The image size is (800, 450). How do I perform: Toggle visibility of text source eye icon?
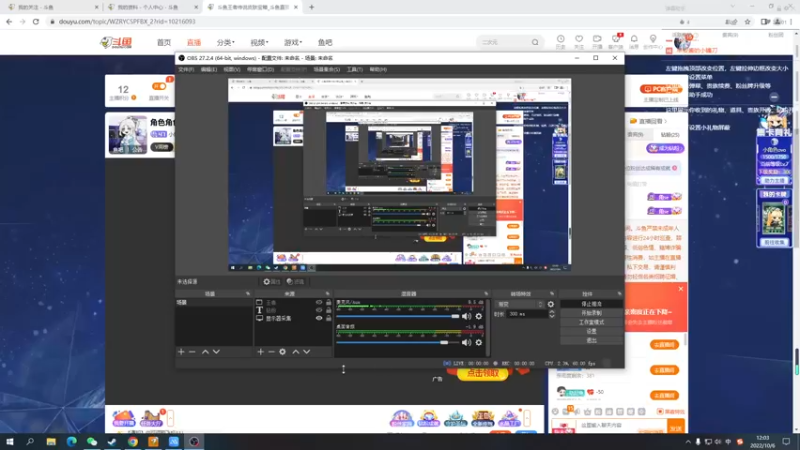coord(319,310)
